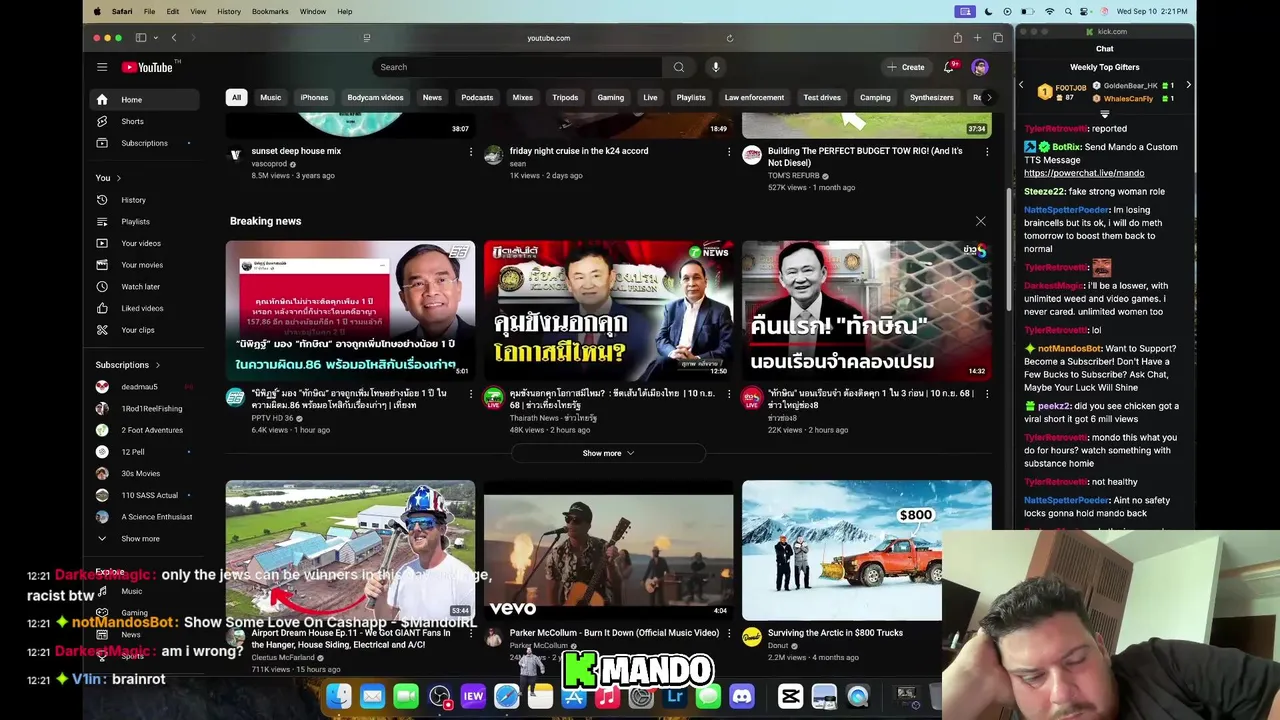Go to next Weekly Top Gifters
The height and width of the screenshot is (720, 1280).
pos(1188,86)
